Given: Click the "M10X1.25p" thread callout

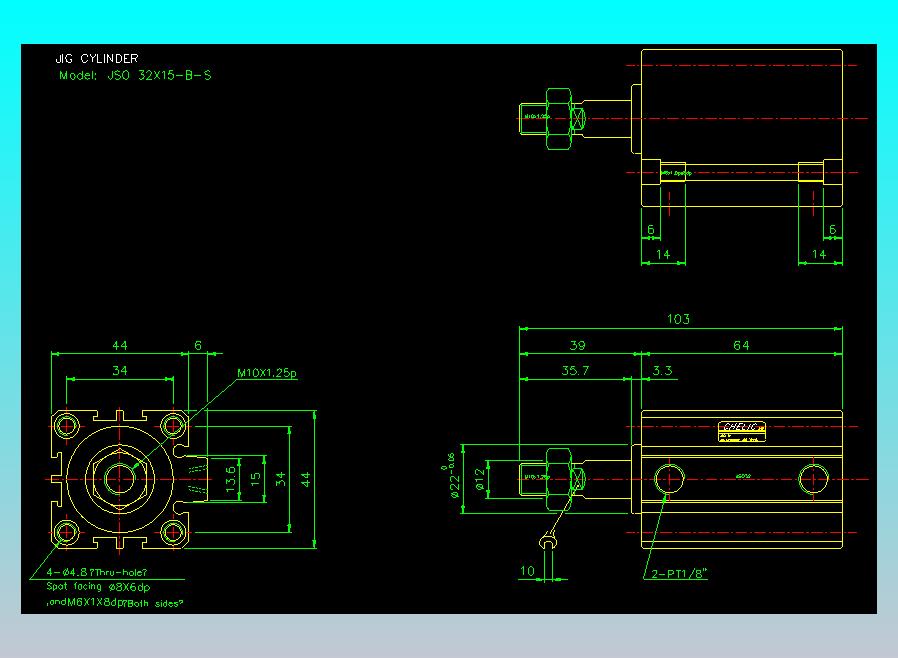Looking at the screenshot, I should (x=267, y=373).
